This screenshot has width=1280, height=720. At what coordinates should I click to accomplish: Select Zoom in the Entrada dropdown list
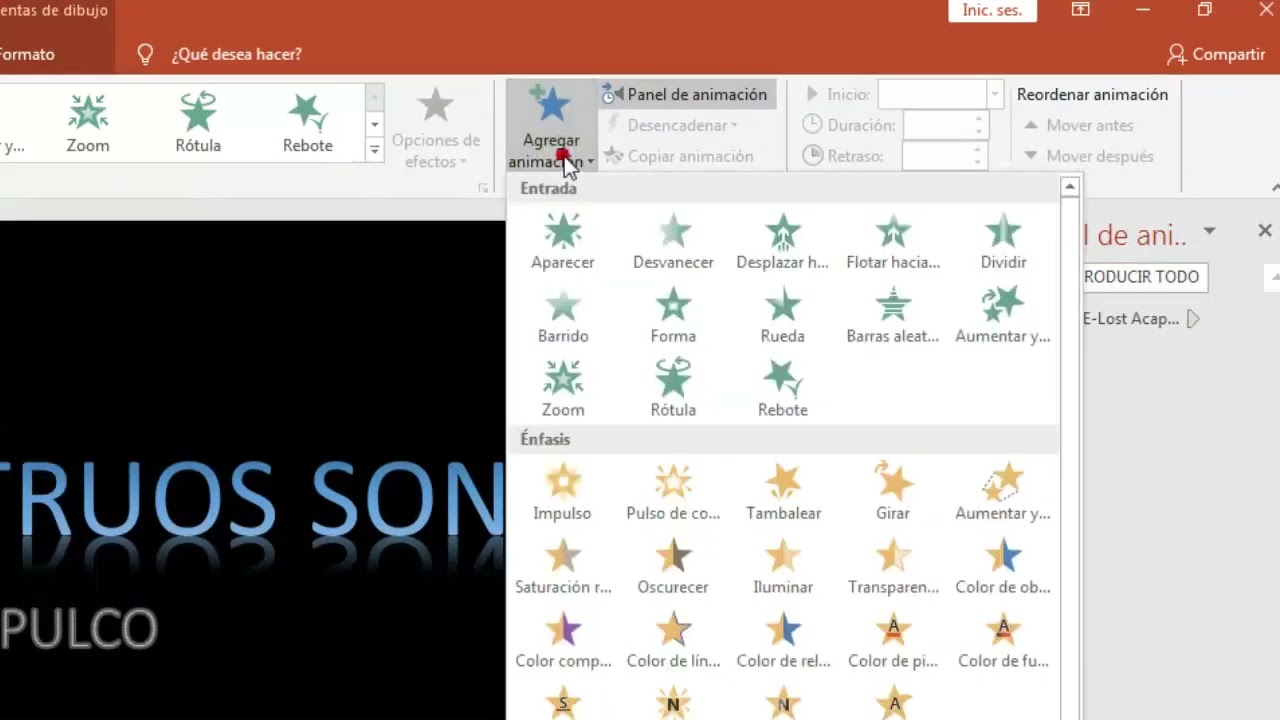563,389
